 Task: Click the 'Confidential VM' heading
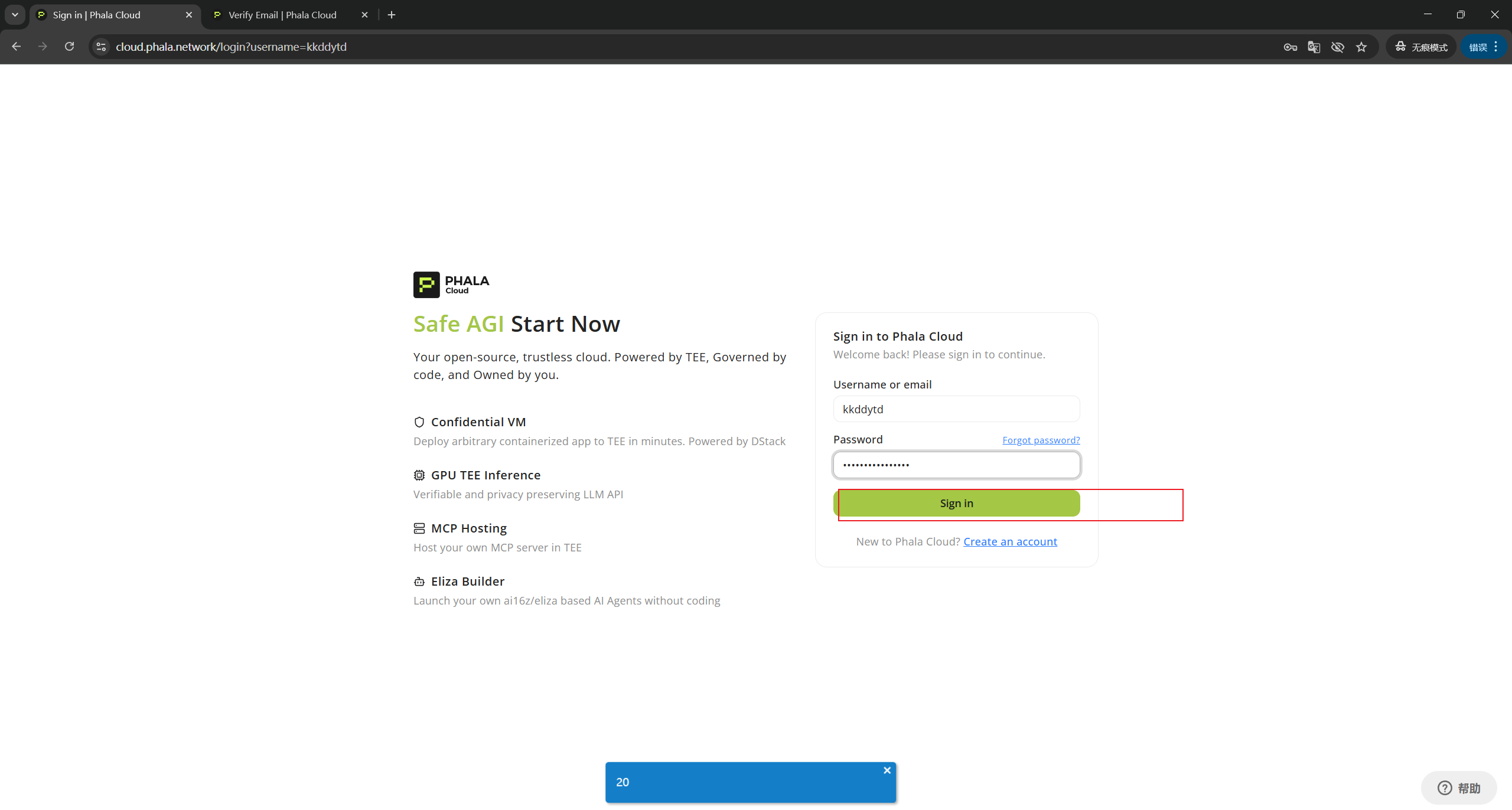click(x=478, y=422)
